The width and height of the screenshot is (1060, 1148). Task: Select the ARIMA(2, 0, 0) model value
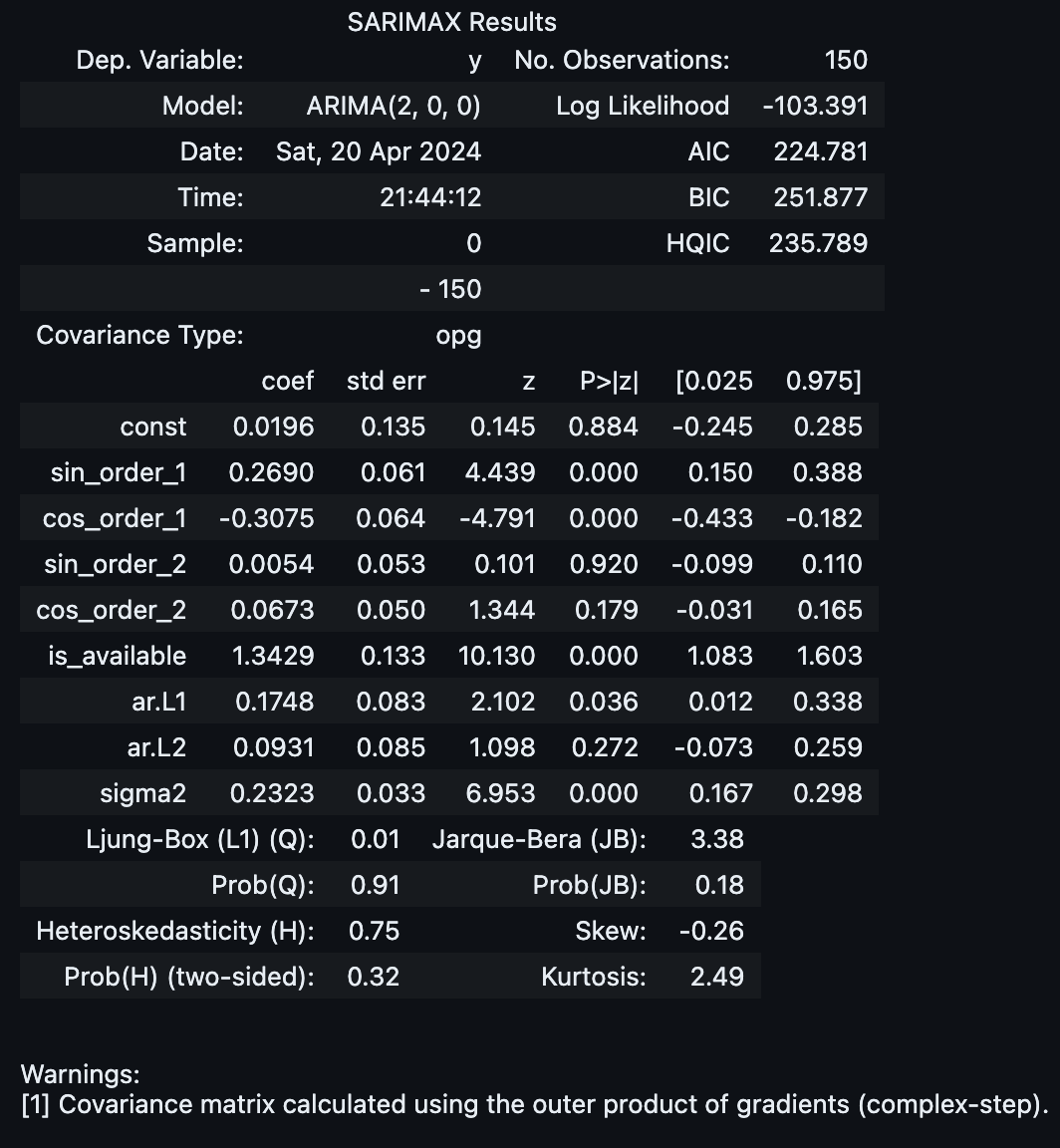click(x=394, y=107)
